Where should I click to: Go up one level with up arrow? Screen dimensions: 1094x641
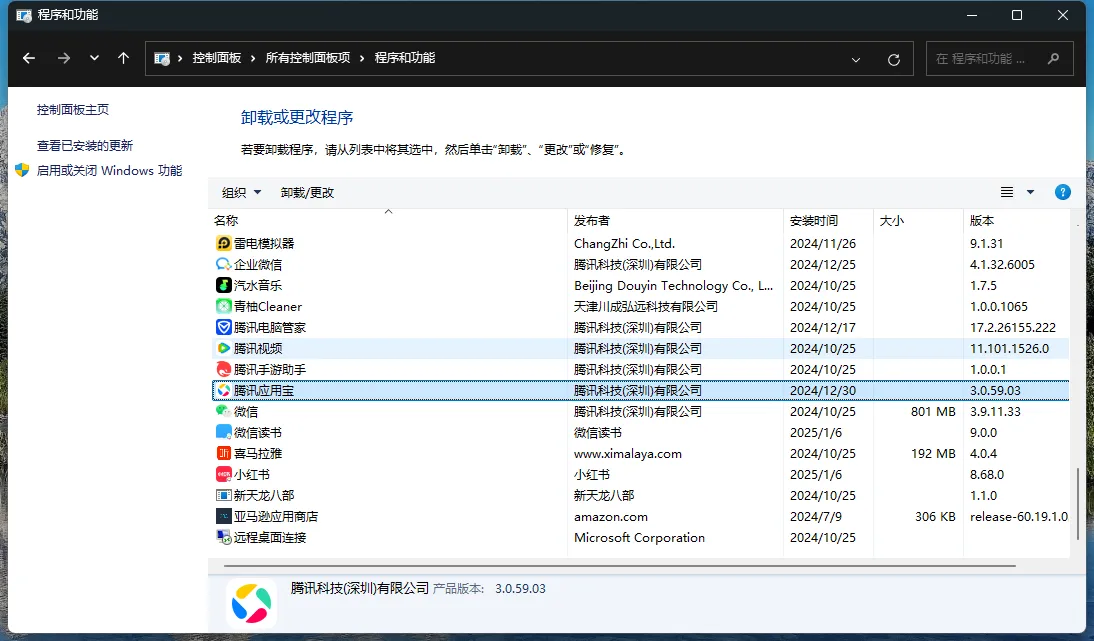point(123,59)
